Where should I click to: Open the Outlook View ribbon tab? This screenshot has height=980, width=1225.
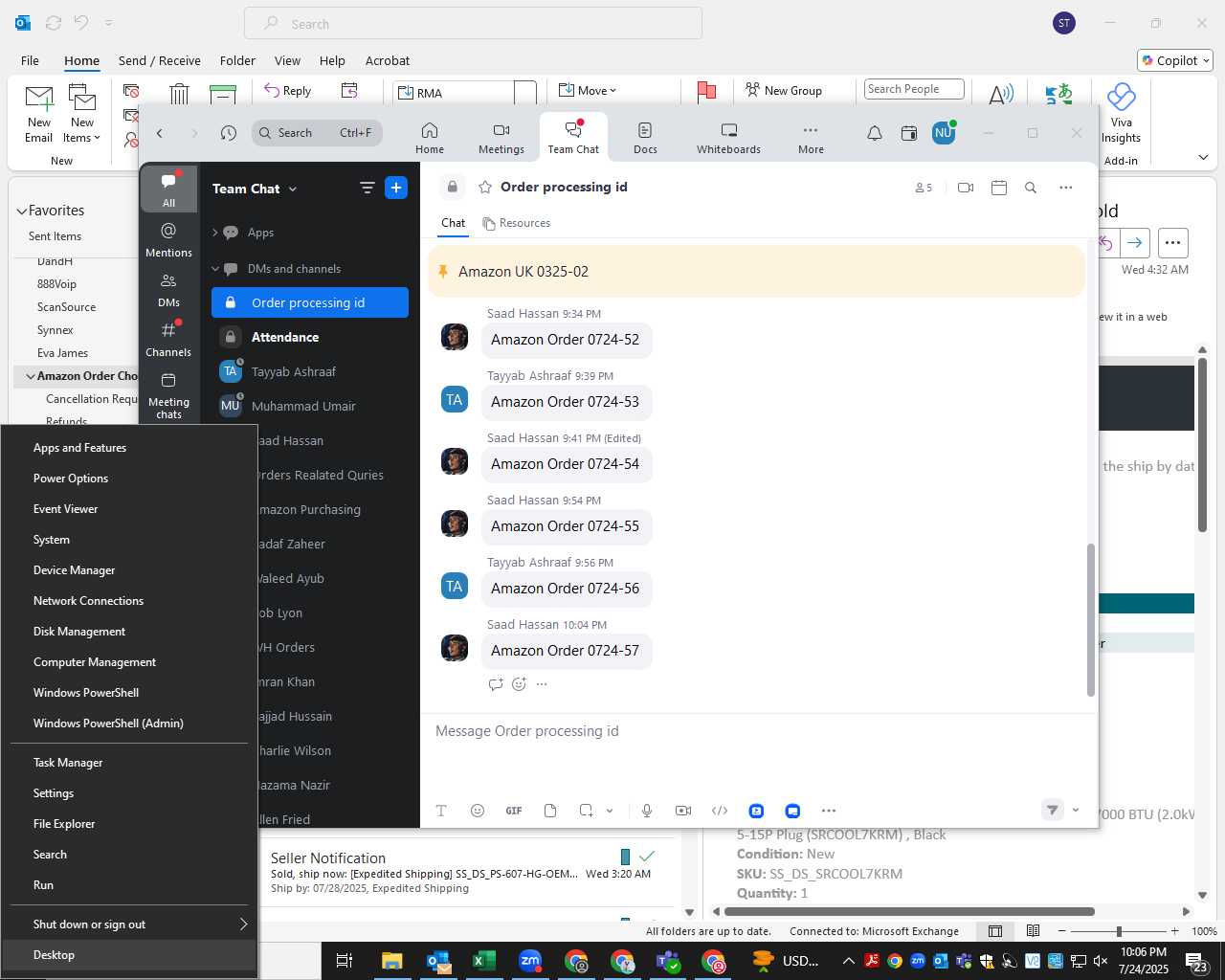287,60
